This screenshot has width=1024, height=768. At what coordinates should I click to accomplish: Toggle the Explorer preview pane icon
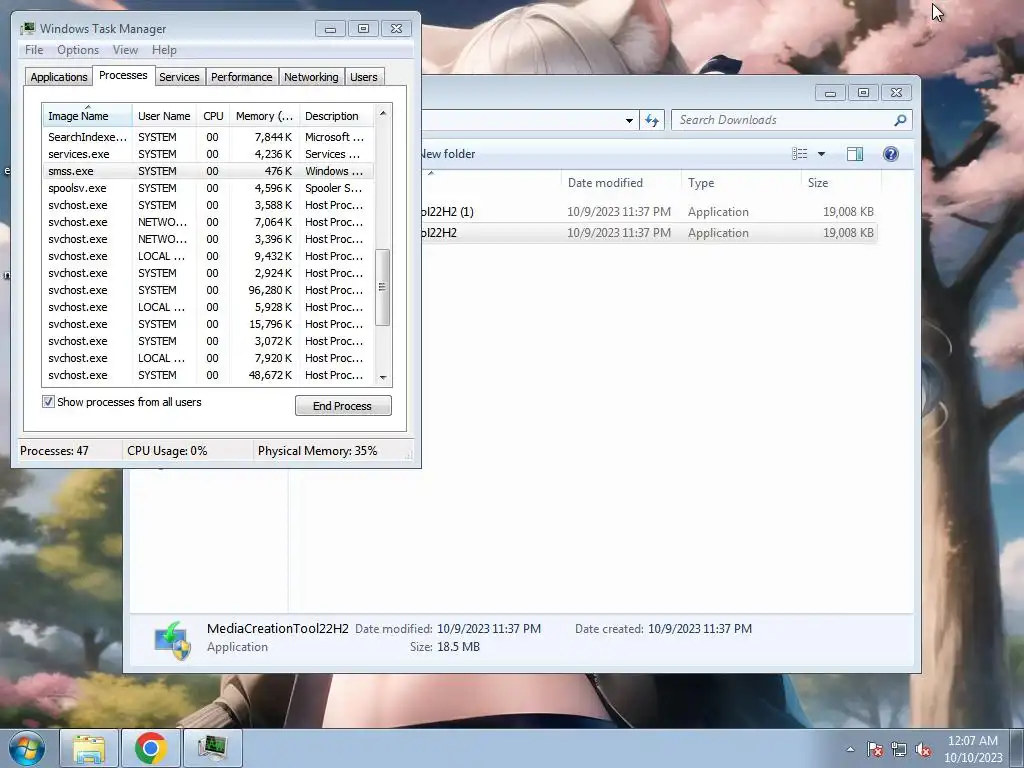point(855,153)
